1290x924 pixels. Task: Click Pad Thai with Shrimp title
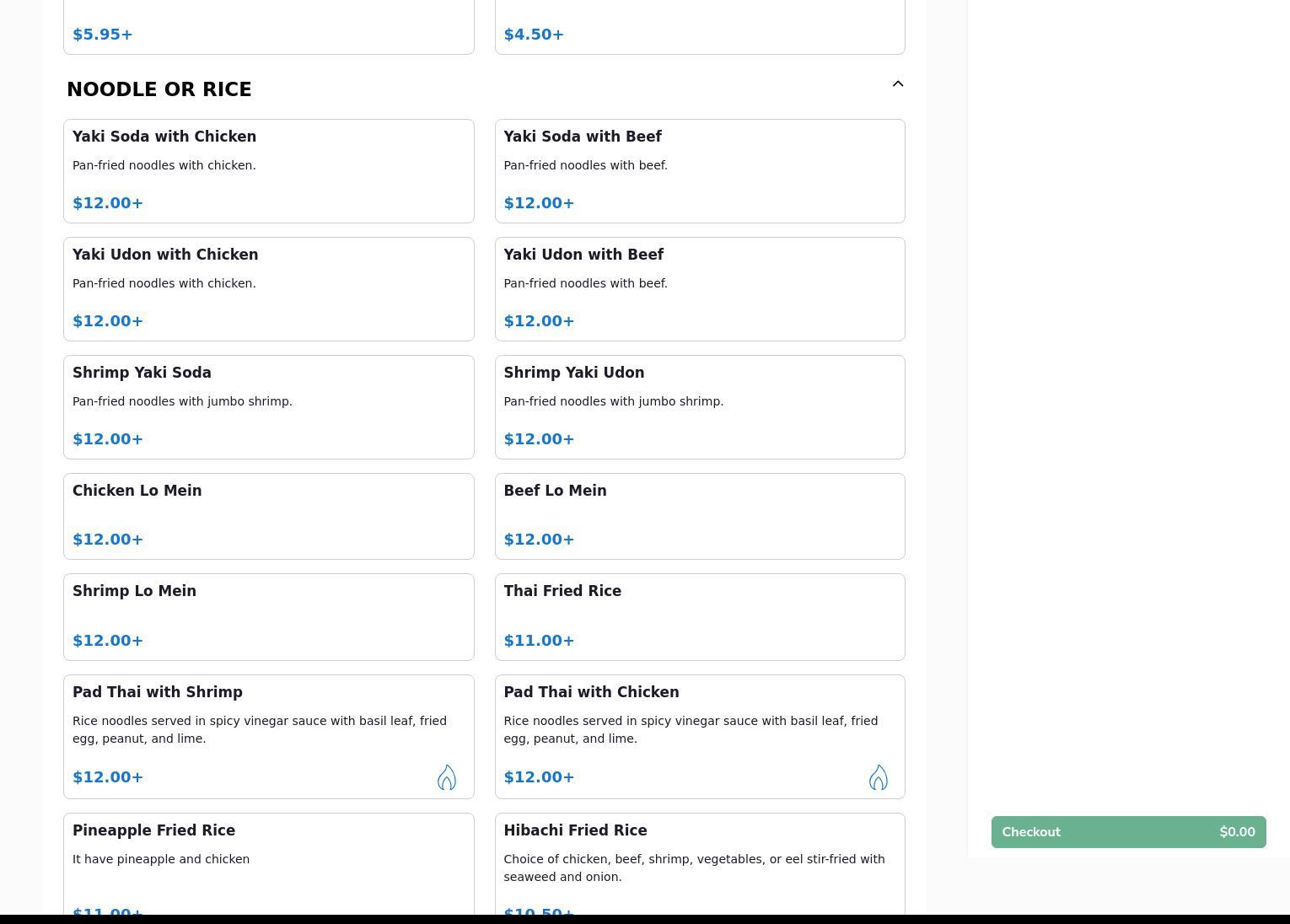[x=158, y=692]
